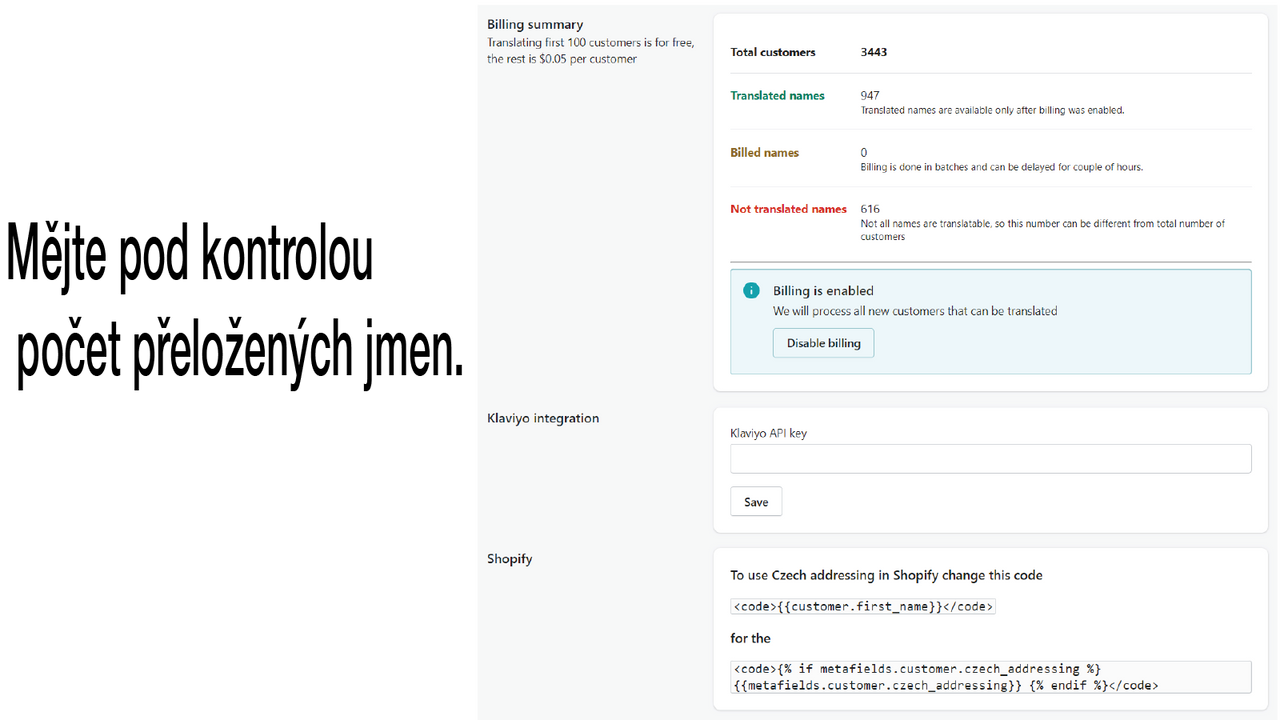The image size is (1280, 720).
Task: Select the metafields czech_addressing code snippet
Action: (991, 677)
